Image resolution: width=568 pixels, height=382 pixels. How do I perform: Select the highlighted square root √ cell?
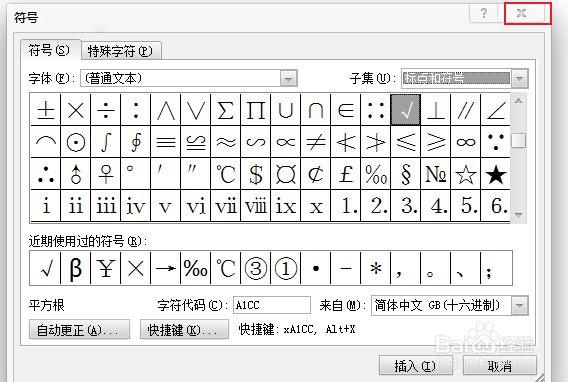406,110
